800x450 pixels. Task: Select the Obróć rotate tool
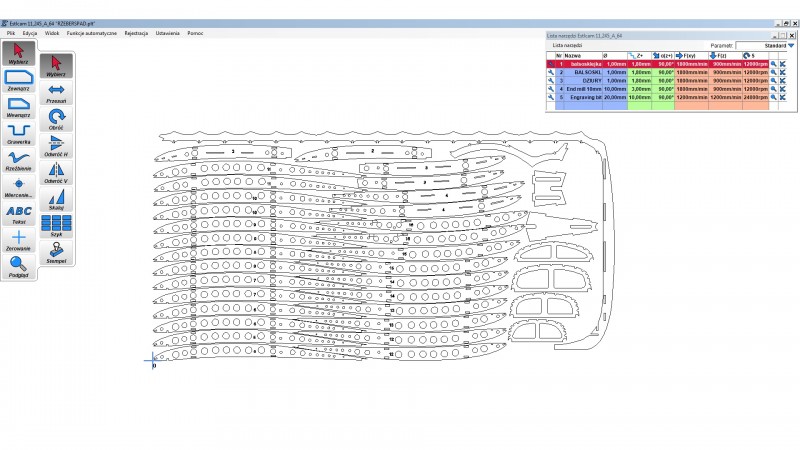pos(56,119)
